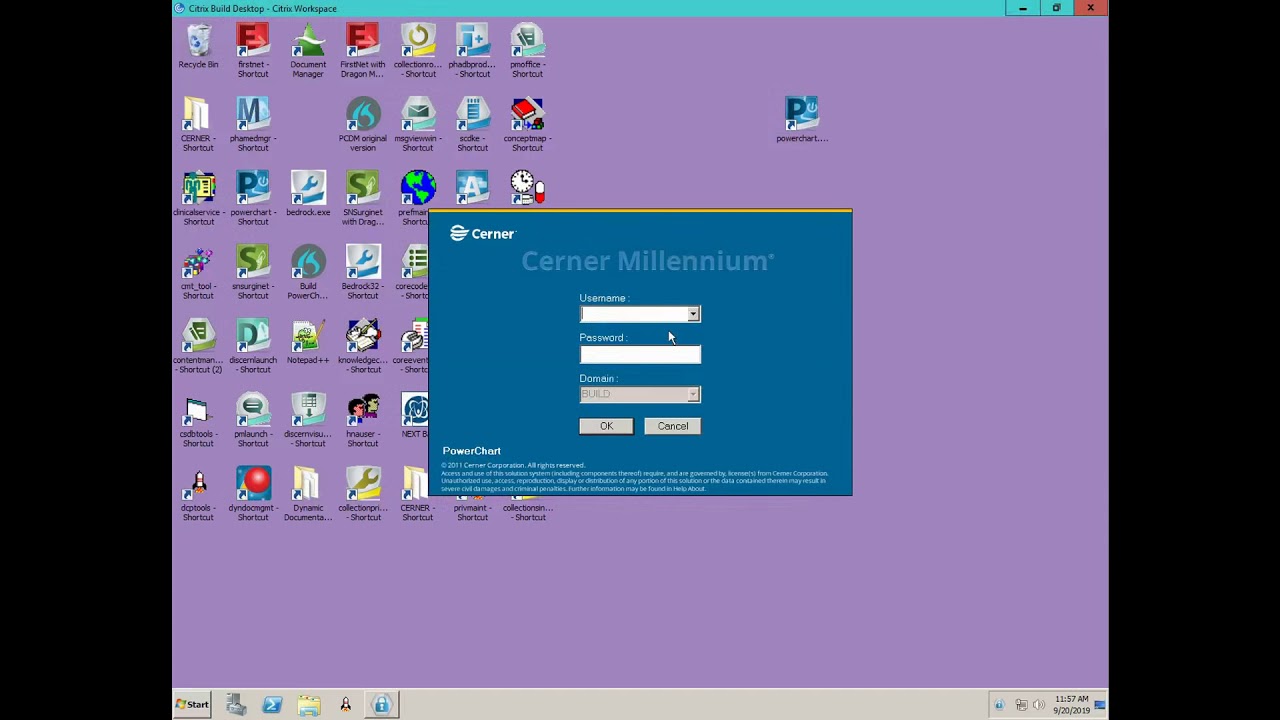
Task: Open the collectionpri... shortcut icon
Action: point(363,495)
